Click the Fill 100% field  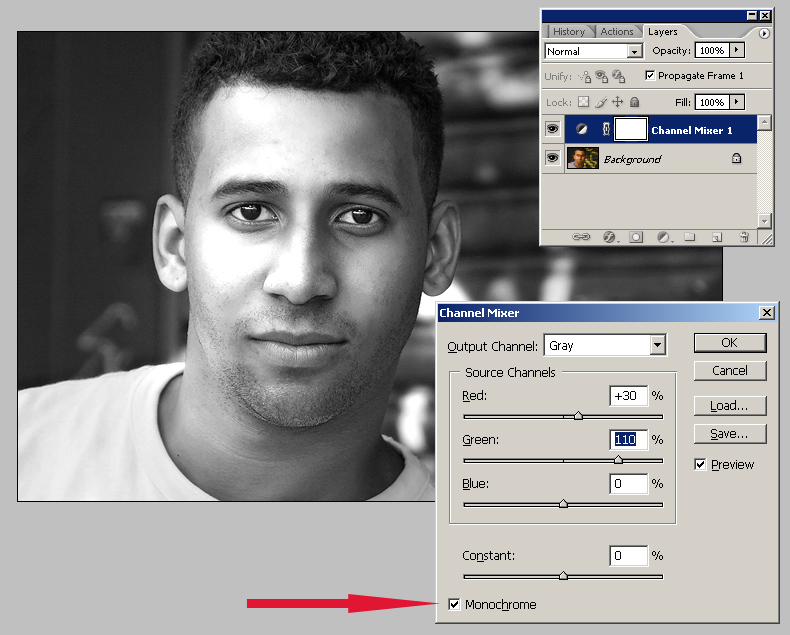(x=712, y=102)
